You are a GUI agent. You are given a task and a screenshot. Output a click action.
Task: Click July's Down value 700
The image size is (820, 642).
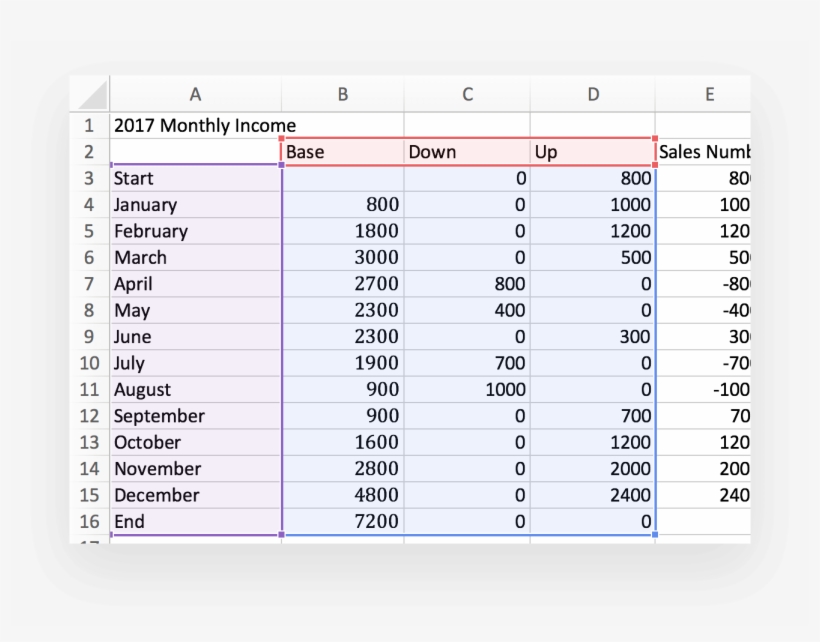[467, 363]
